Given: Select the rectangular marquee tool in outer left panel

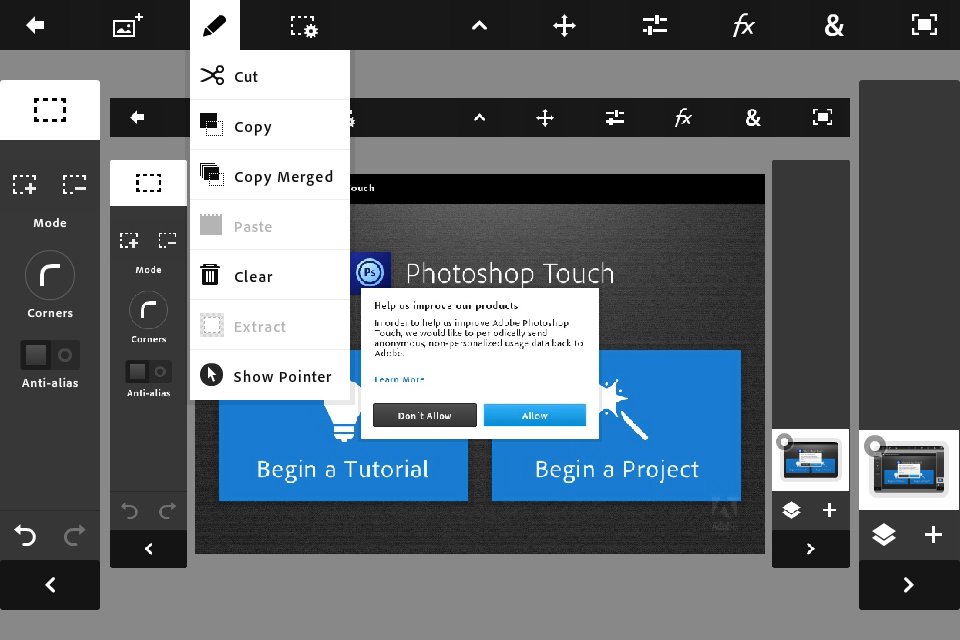Looking at the screenshot, I should pos(50,110).
